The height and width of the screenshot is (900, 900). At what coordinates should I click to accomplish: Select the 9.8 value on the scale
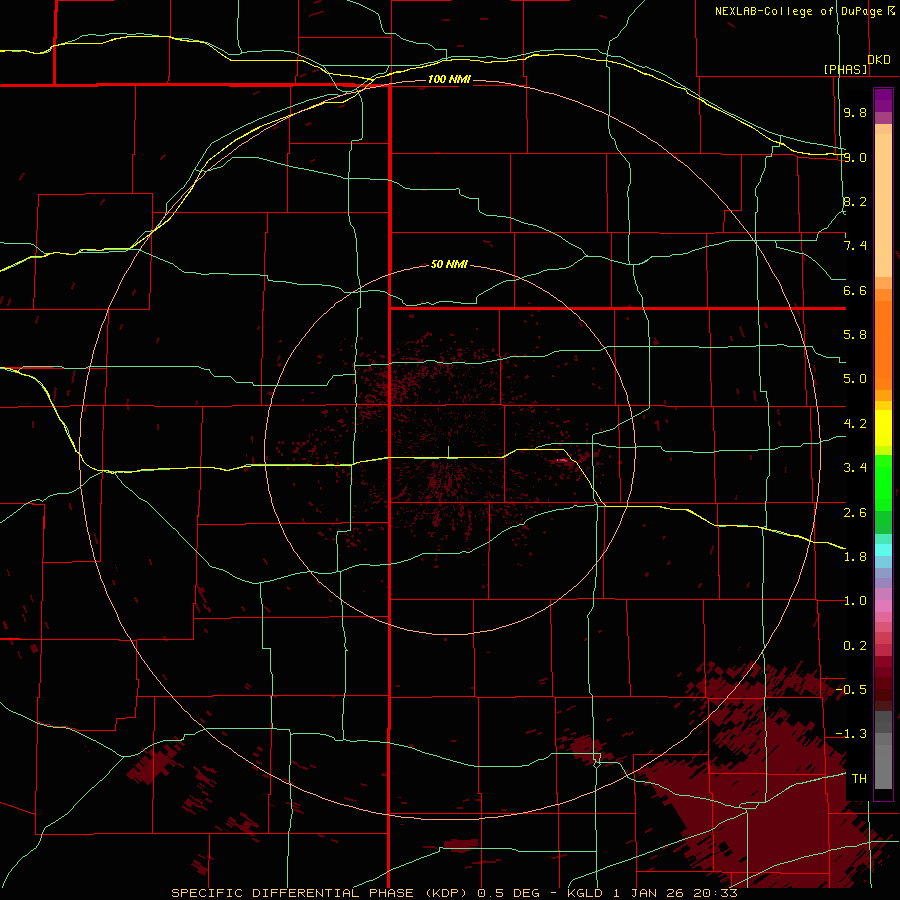pyautogui.click(x=855, y=112)
